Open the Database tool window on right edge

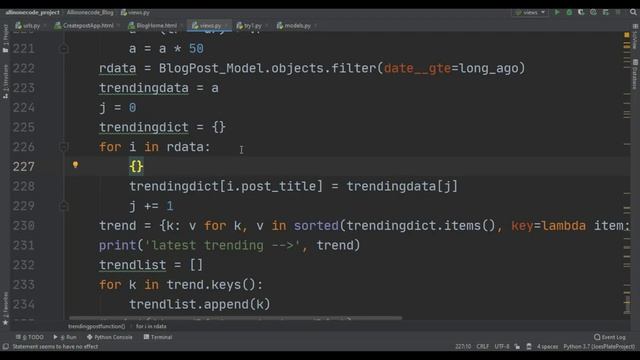coord(635,74)
